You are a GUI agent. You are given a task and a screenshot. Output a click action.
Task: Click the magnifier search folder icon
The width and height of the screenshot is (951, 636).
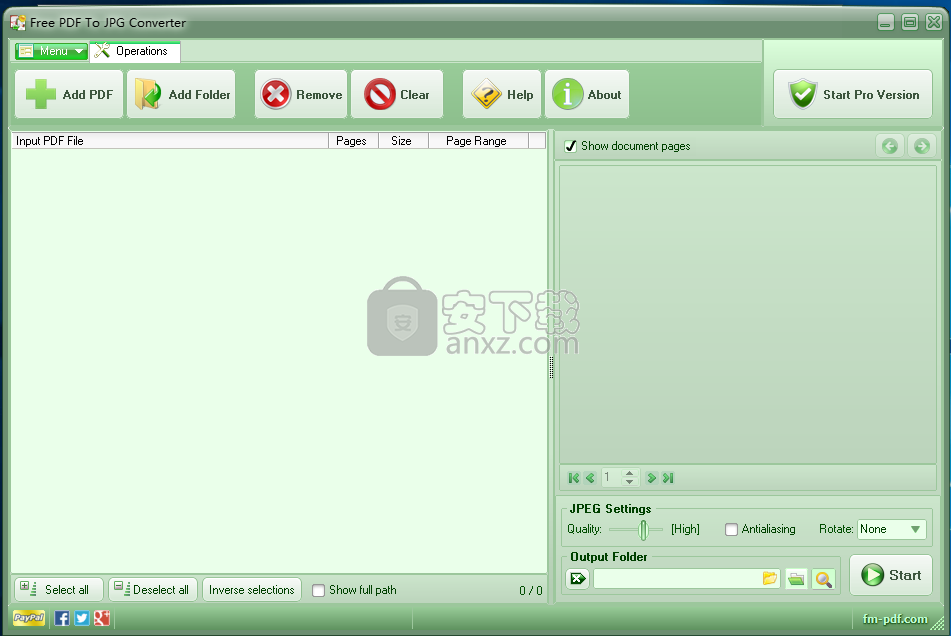824,579
